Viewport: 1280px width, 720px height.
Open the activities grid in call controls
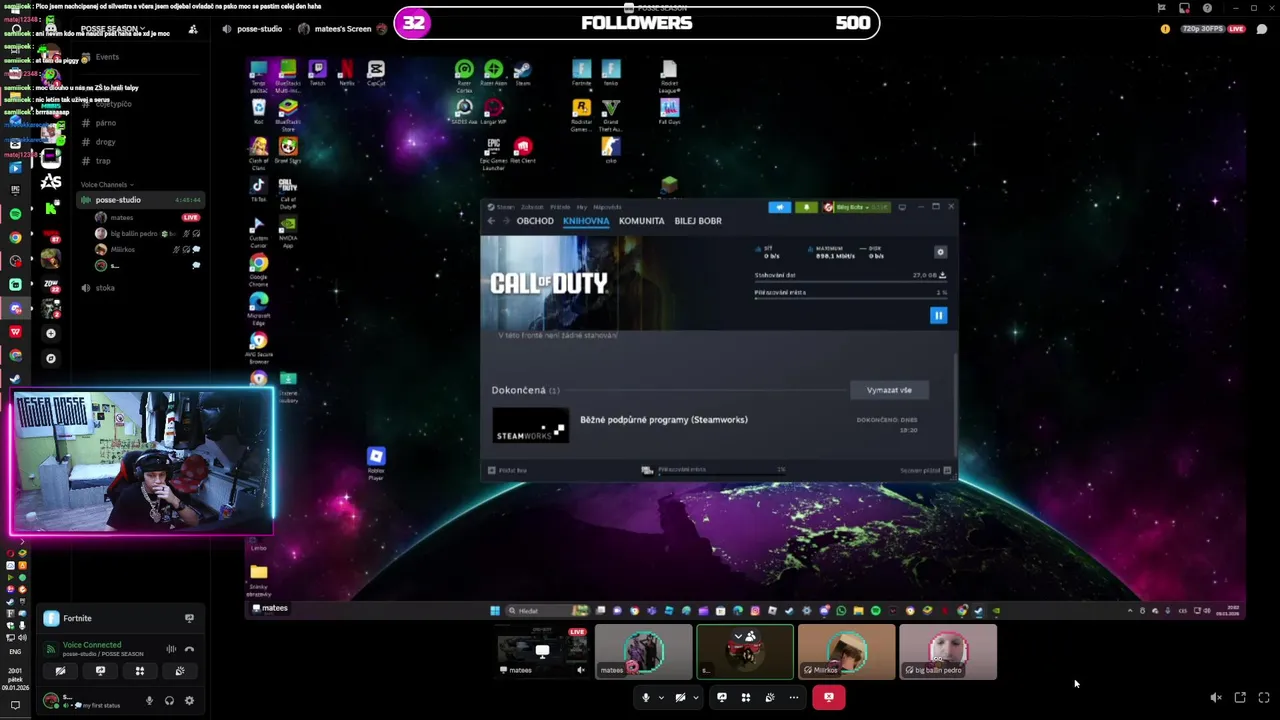746,697
